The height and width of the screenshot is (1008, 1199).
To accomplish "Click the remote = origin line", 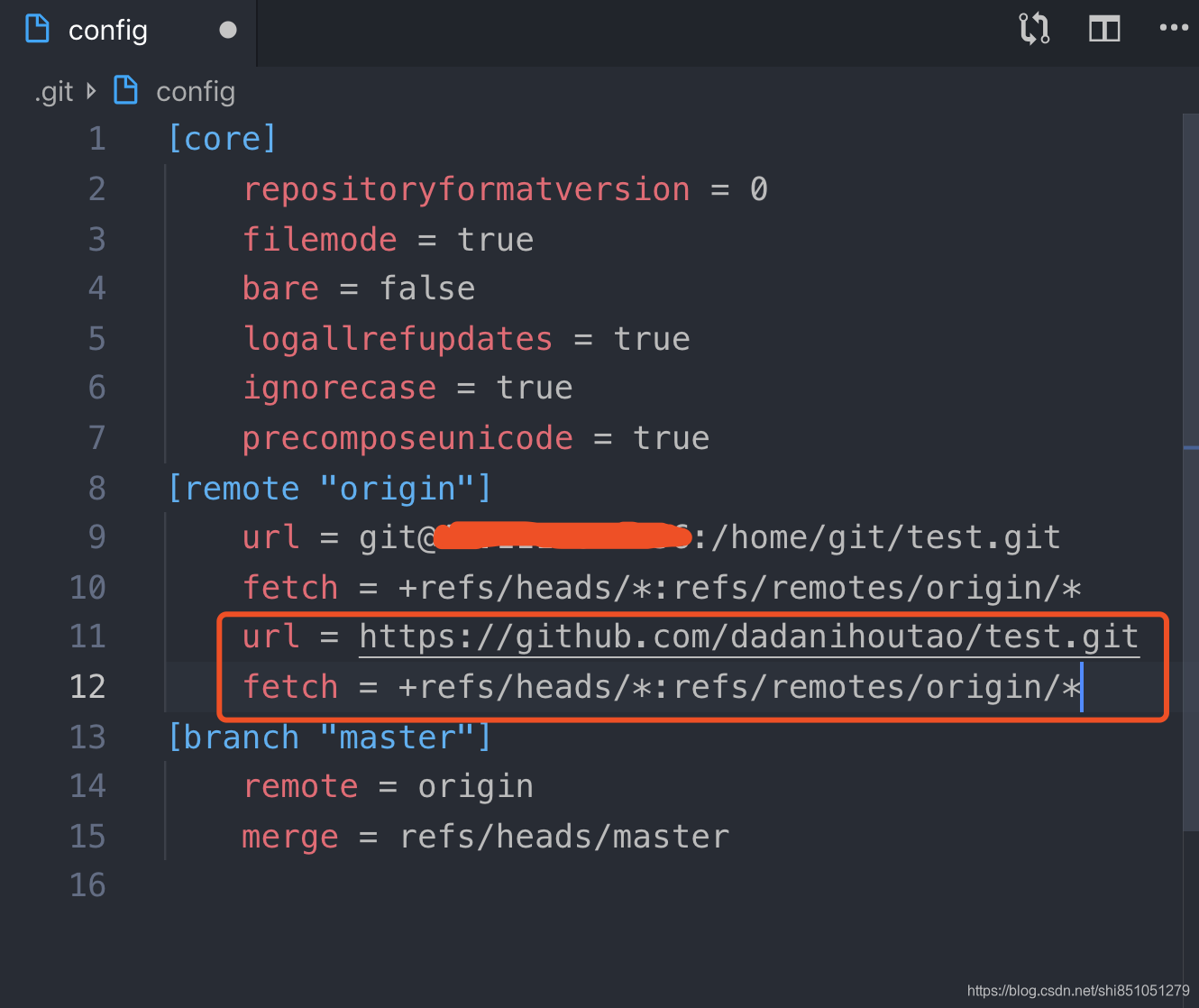I will coord(388,786).
